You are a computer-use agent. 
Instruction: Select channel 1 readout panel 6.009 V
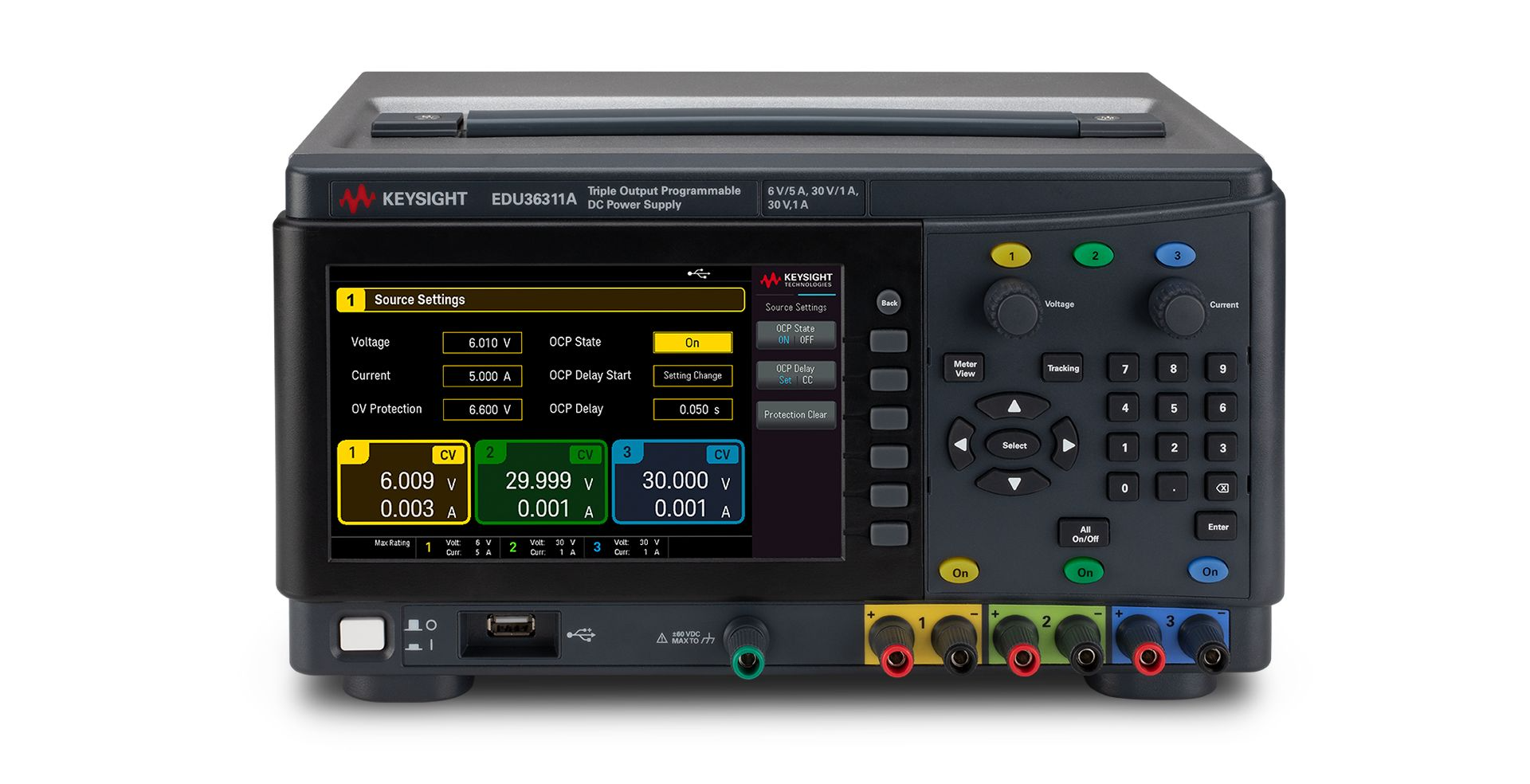(404, 482)
